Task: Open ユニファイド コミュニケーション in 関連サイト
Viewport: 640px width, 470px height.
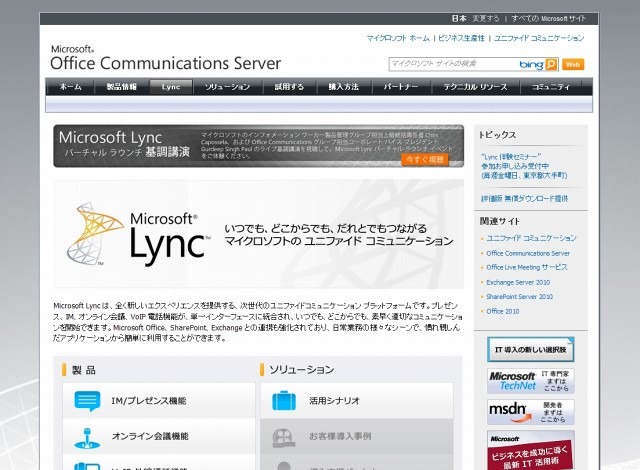Action: point(531,238)
